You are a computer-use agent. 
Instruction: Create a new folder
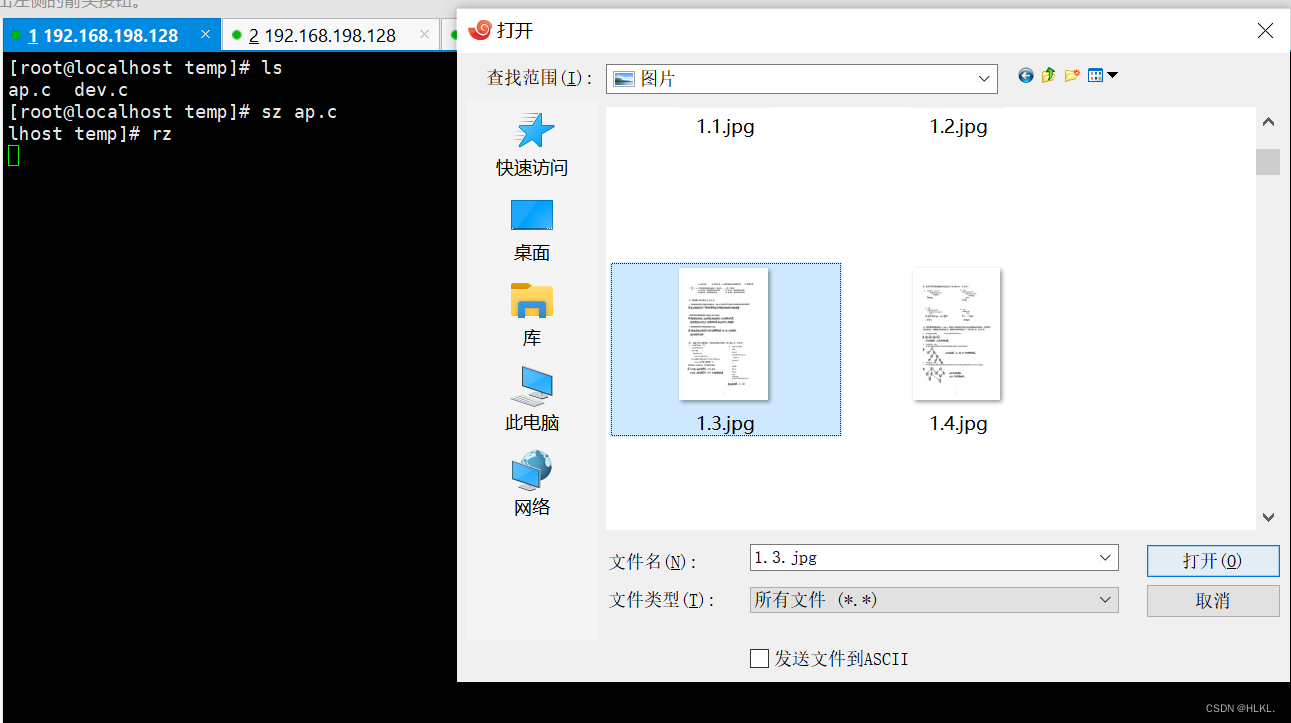(x=1072, y=74)
